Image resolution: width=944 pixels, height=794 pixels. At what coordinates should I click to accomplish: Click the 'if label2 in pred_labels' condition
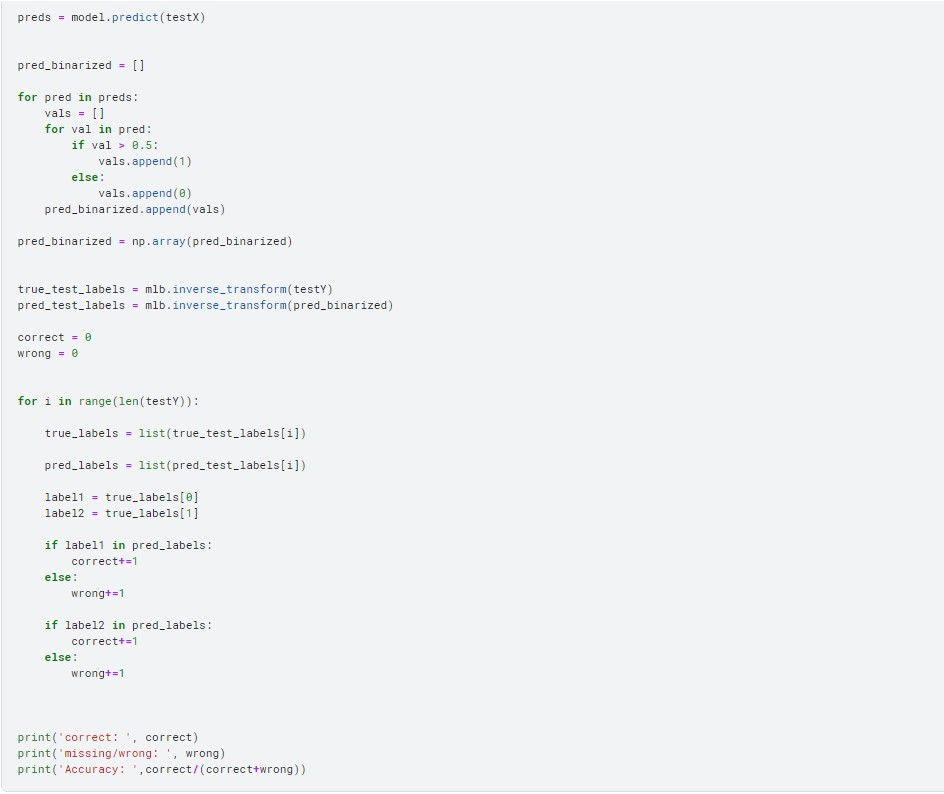(128, 625)
